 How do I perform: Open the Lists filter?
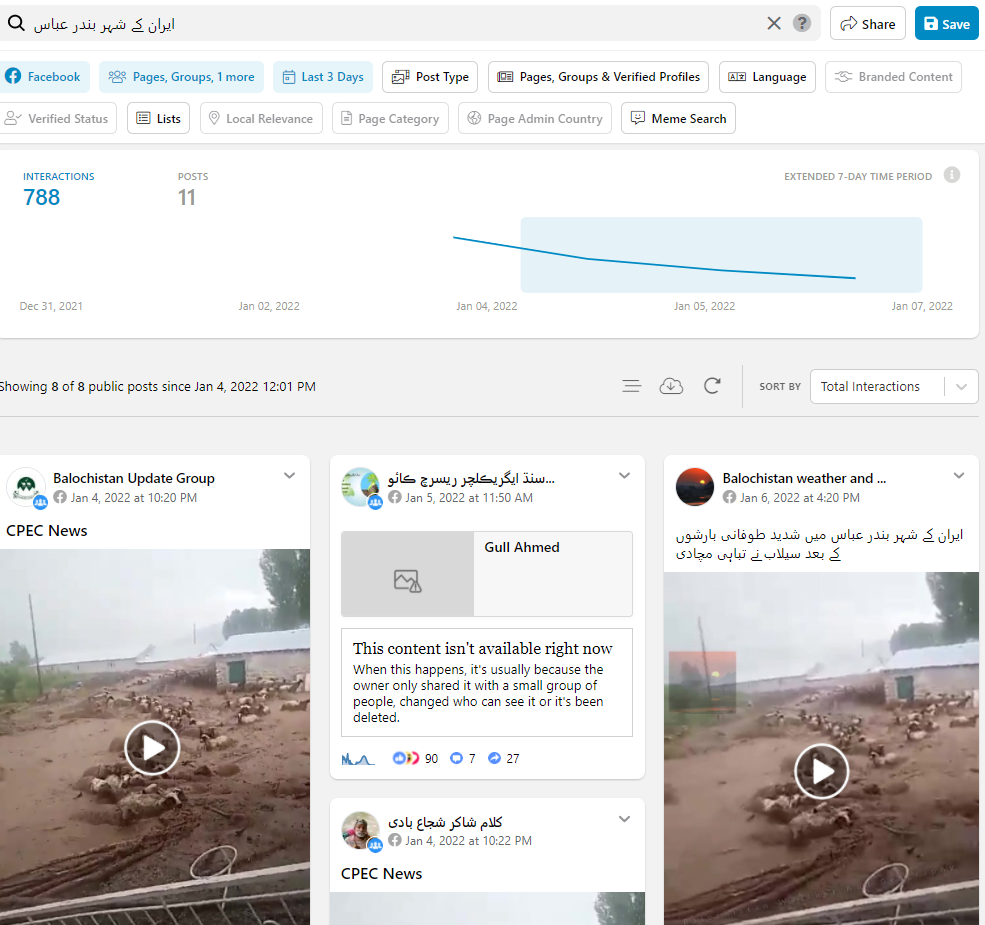tap(159, 118)
